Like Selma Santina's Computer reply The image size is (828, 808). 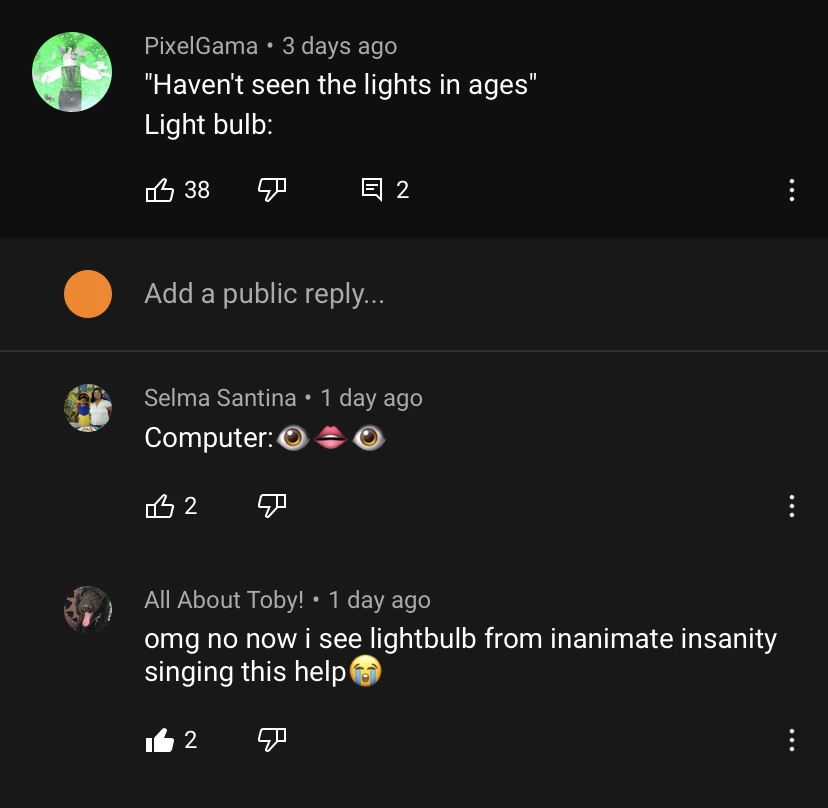(160, 507)
